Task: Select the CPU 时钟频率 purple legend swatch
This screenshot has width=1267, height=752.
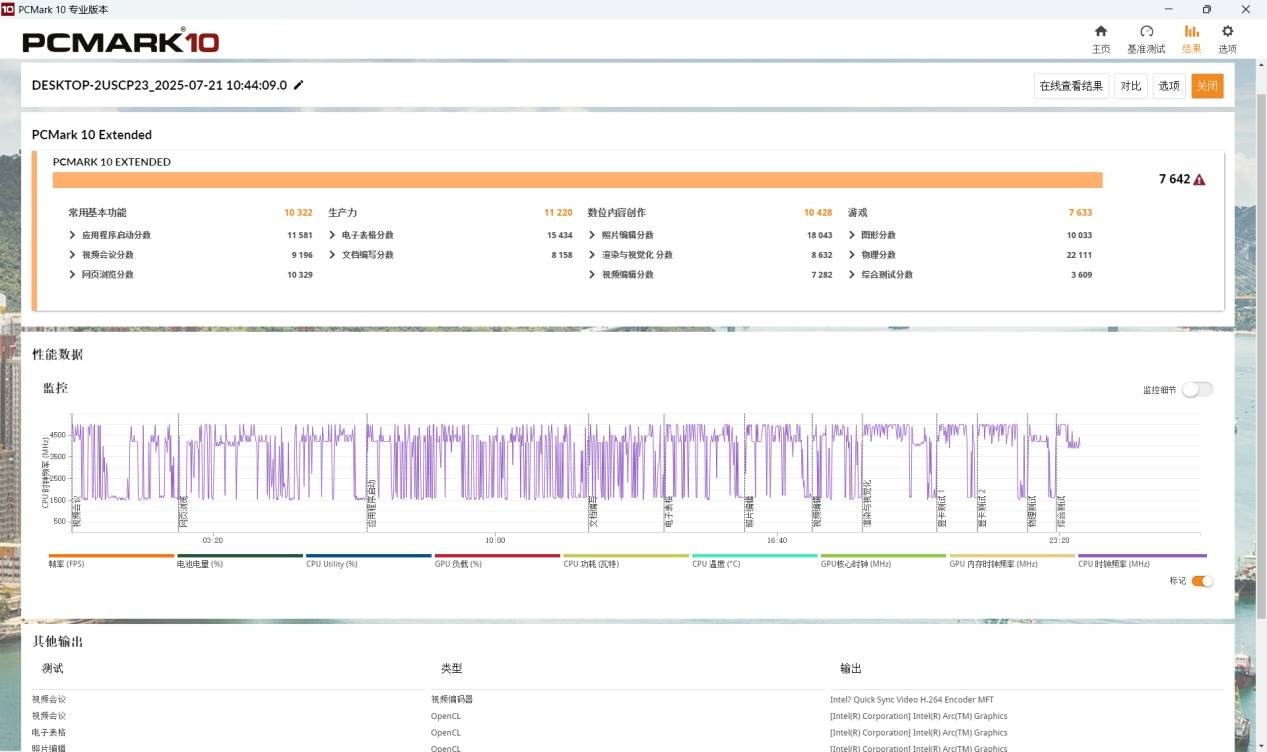Action: coord(1142,556)
